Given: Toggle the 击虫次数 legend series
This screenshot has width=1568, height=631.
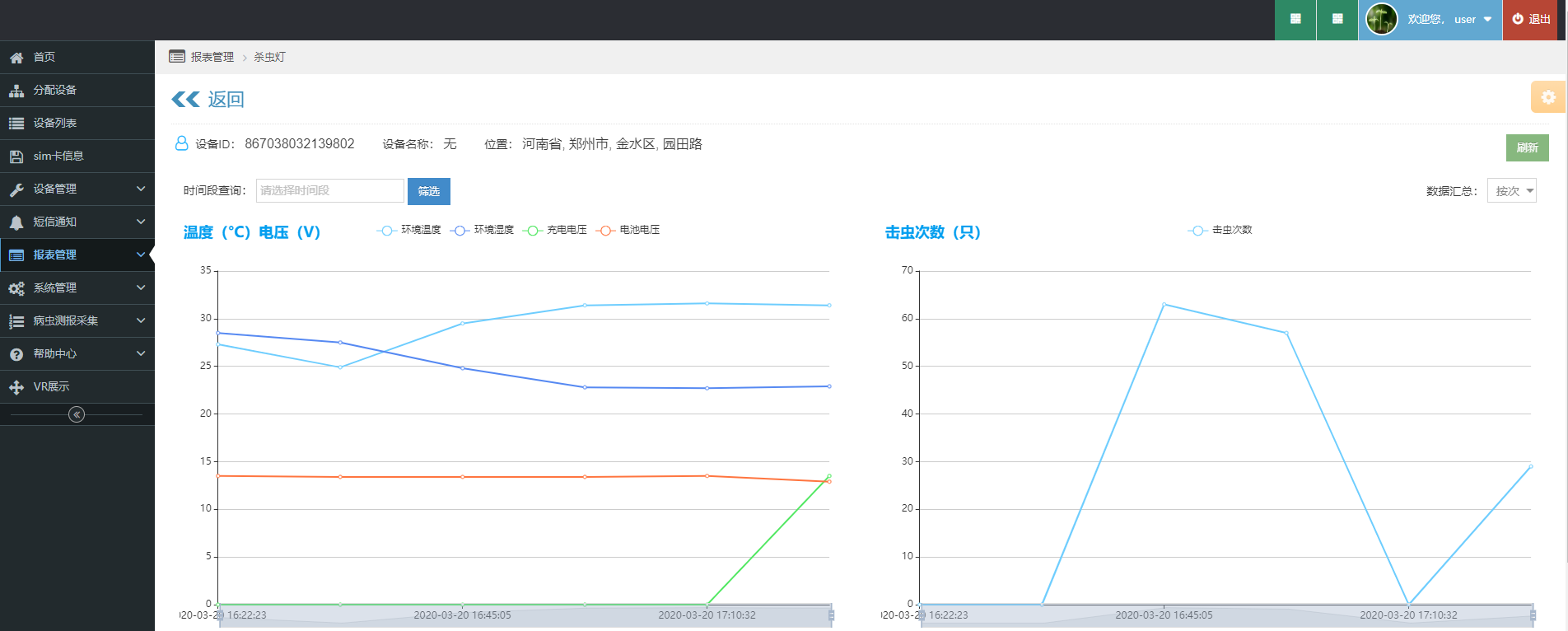Looking at the screenshot, I should point(1220,231).
